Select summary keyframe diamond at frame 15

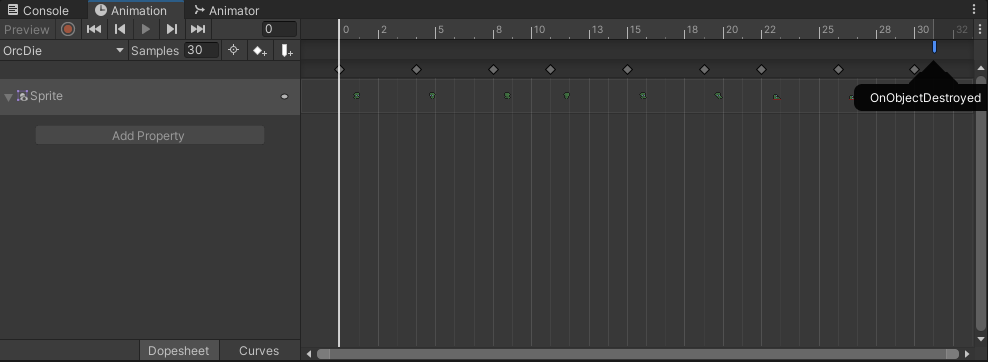[627, 69]
